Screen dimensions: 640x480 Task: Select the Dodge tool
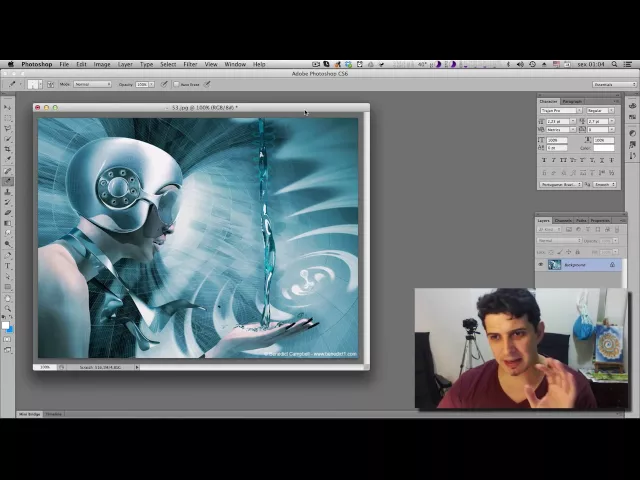point(7,244)
